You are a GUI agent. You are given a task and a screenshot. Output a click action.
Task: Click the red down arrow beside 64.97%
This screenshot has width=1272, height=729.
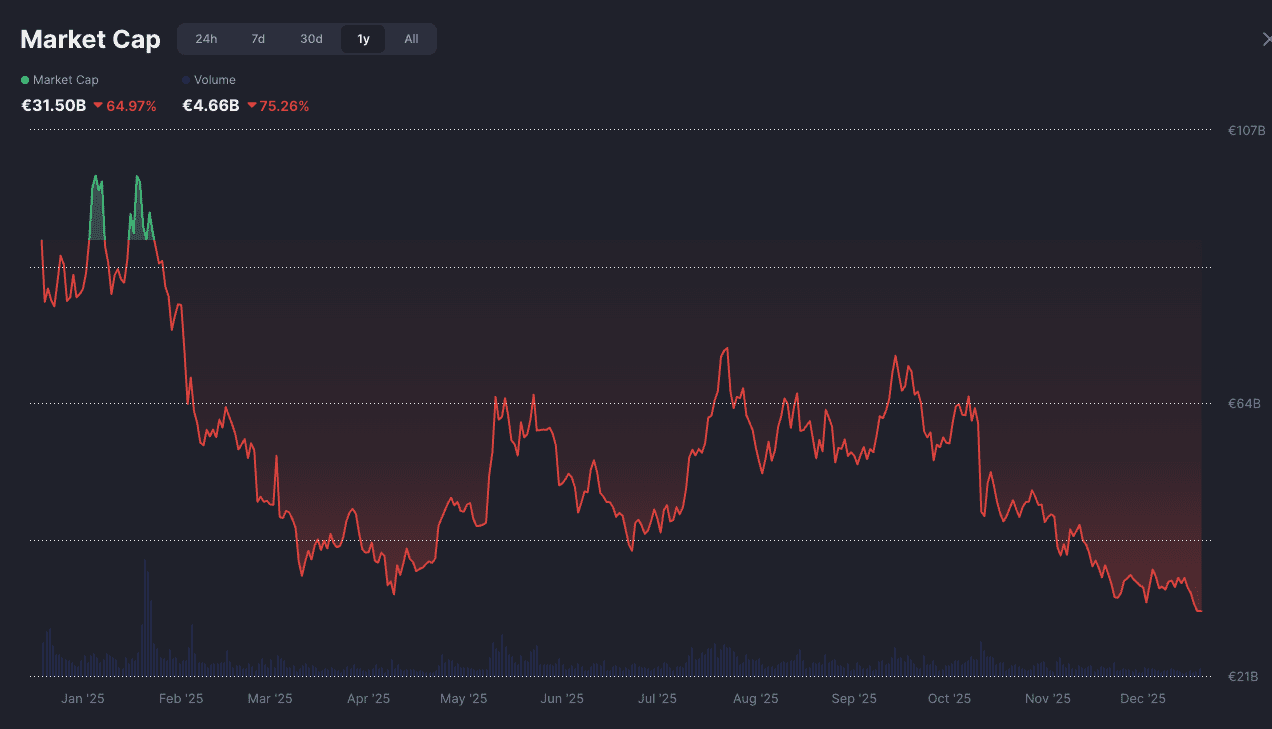(98, 106)
